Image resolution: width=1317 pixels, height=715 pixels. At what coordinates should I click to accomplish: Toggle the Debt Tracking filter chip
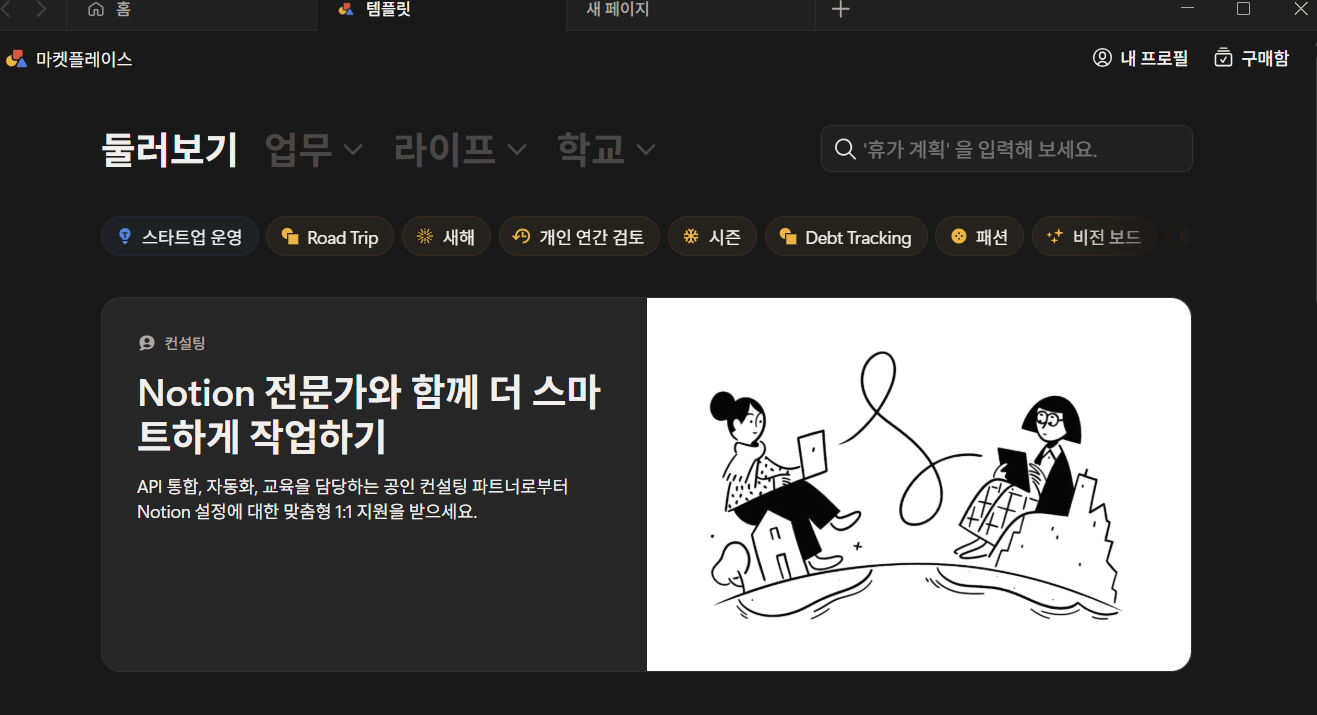pyautogui.click(x=846, y=236)
